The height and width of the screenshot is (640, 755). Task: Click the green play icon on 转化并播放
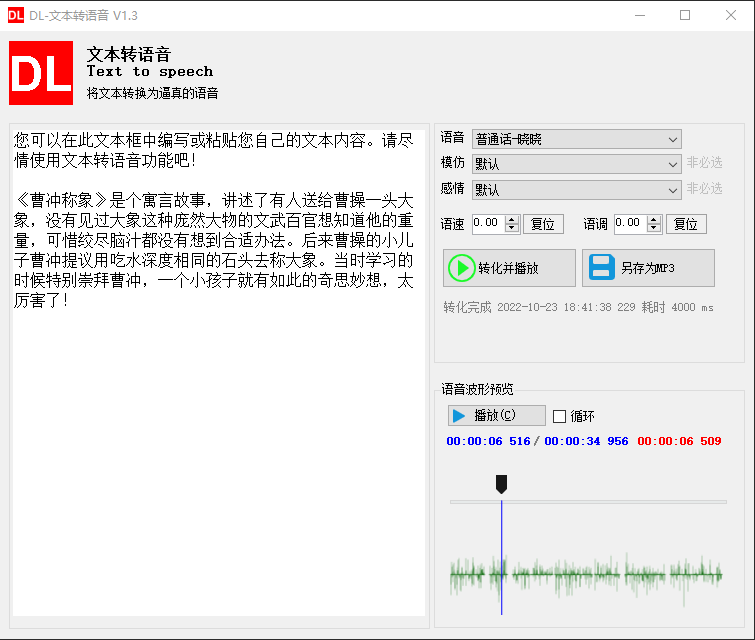click(x=461, y=268)
